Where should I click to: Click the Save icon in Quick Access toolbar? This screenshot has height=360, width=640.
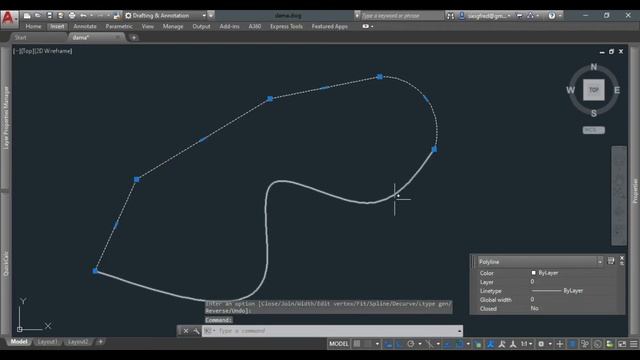pos(49,16)
